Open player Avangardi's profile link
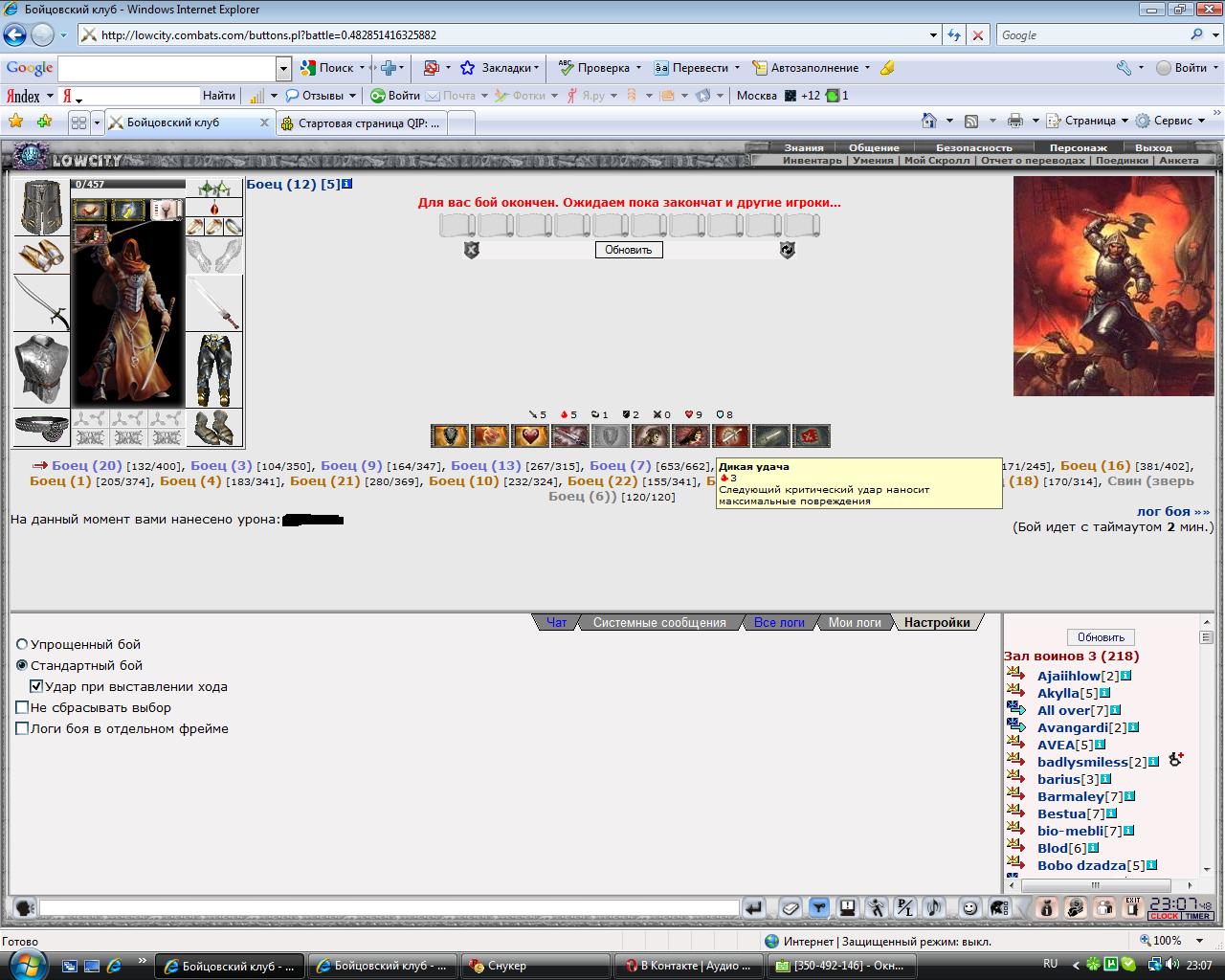1225x980 pixels. [1073, 727]
